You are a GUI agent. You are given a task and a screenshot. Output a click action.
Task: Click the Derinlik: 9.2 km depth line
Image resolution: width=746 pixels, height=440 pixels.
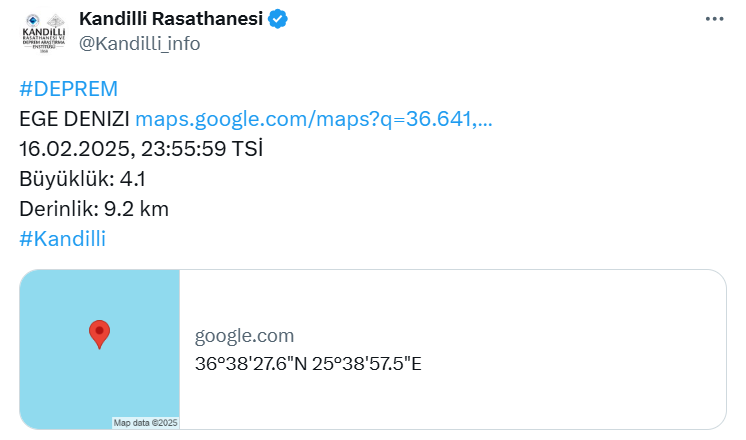[x=94, y=209]
